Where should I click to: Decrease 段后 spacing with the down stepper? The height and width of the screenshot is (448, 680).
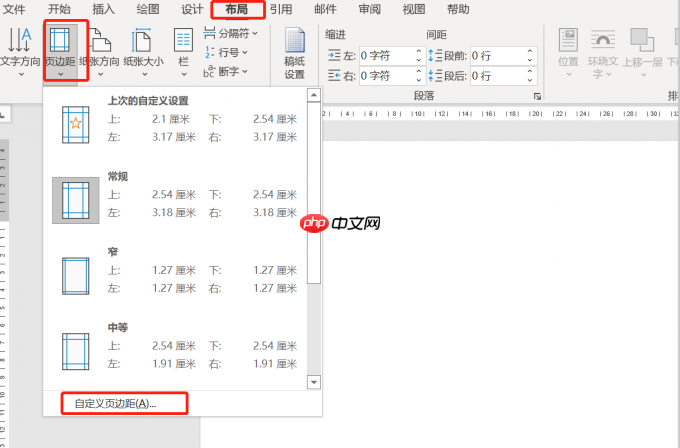(x=530, y=80)
